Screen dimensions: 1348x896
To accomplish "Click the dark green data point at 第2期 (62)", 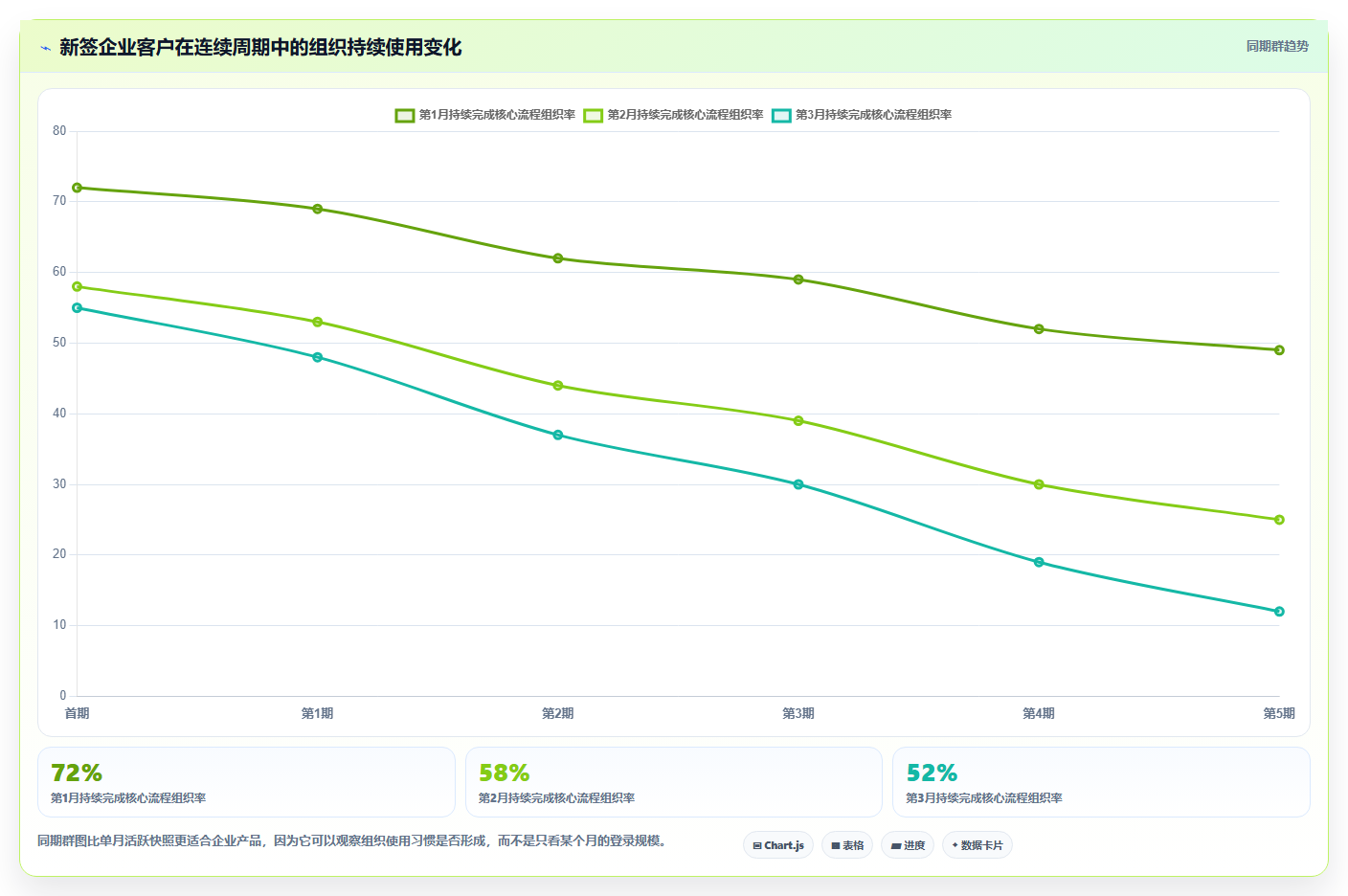I will pos(558,258).
